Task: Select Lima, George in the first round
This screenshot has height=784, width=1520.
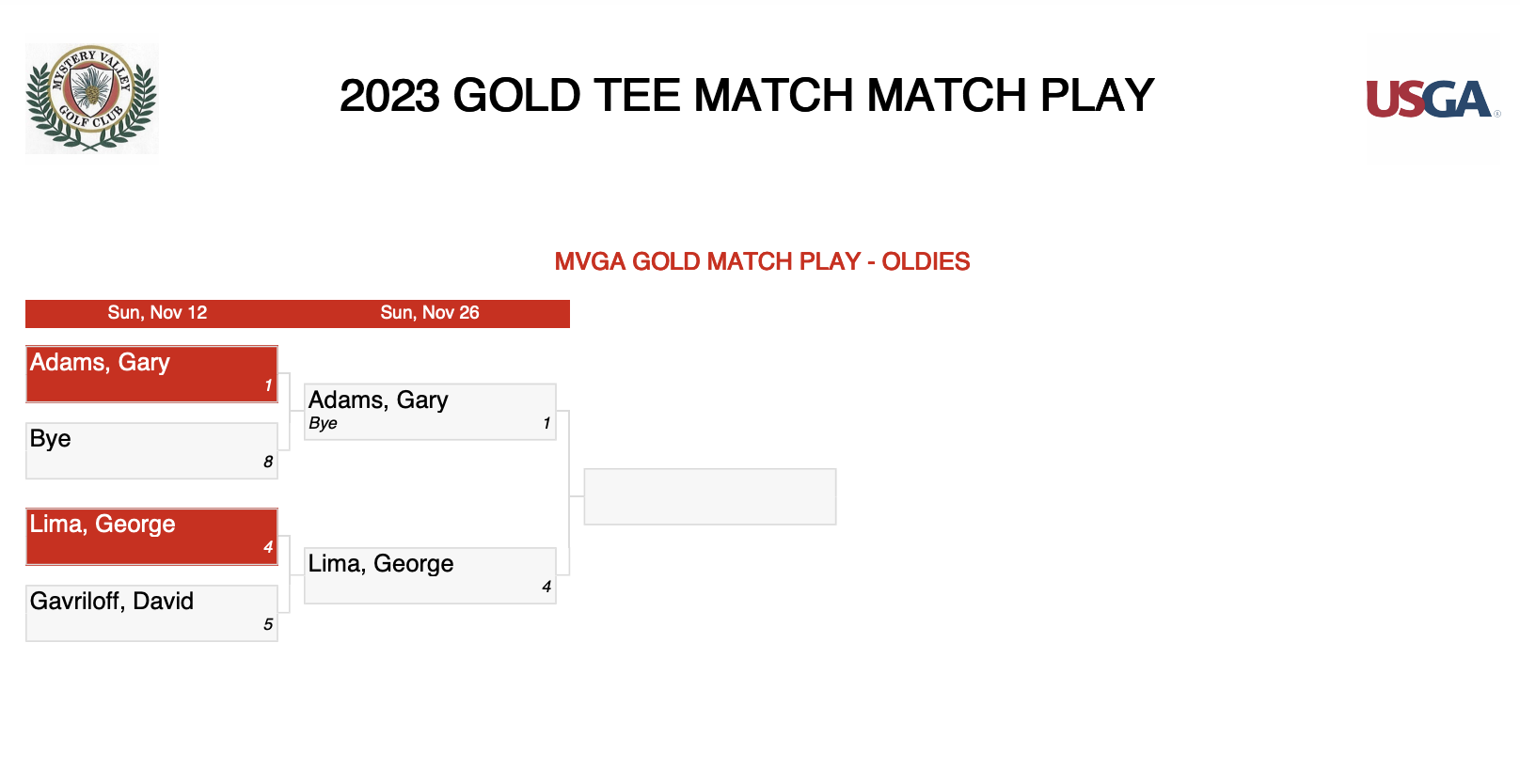Action: 151,537
